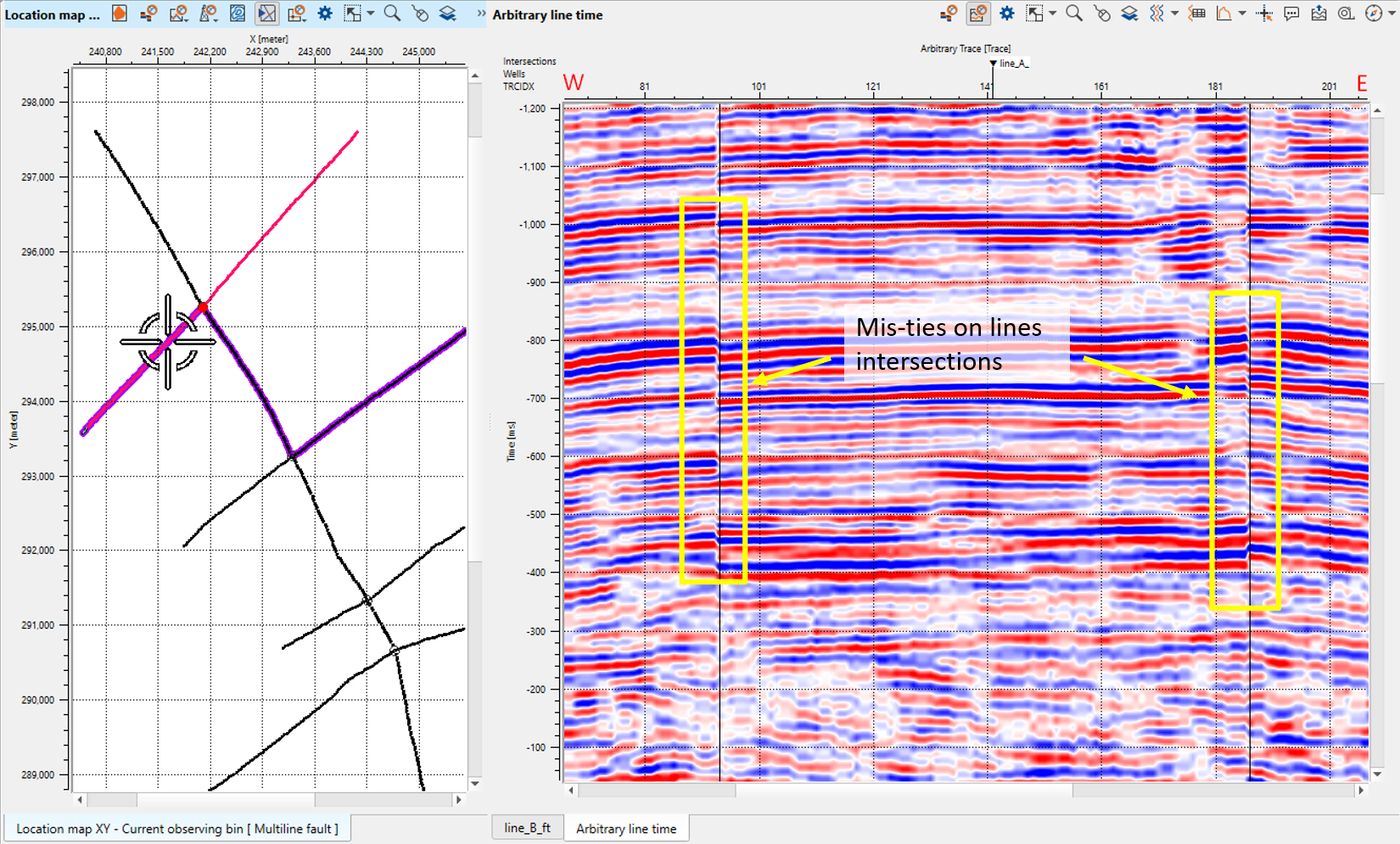This screenshot has height=844, width=1400.
Task: Click the layers stack icon on the seismic toolbar
Action: coord(1128,14)
